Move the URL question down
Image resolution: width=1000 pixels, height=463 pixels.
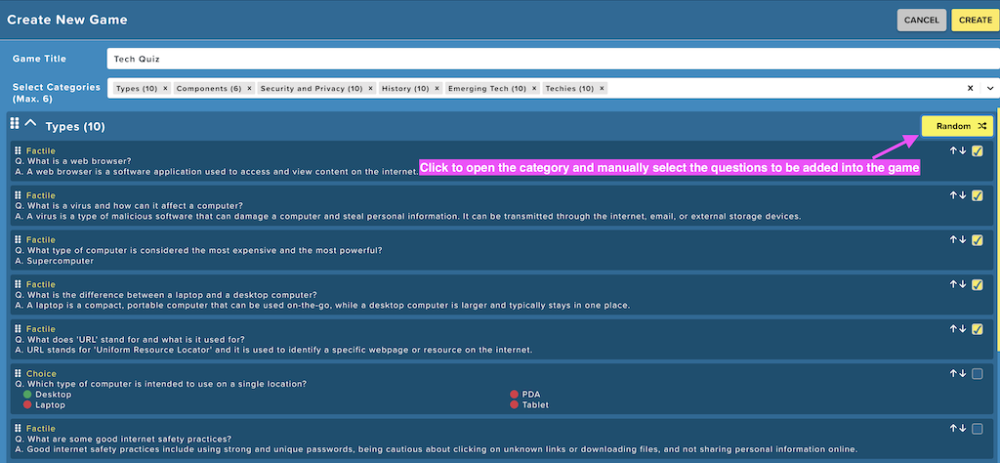963,329
